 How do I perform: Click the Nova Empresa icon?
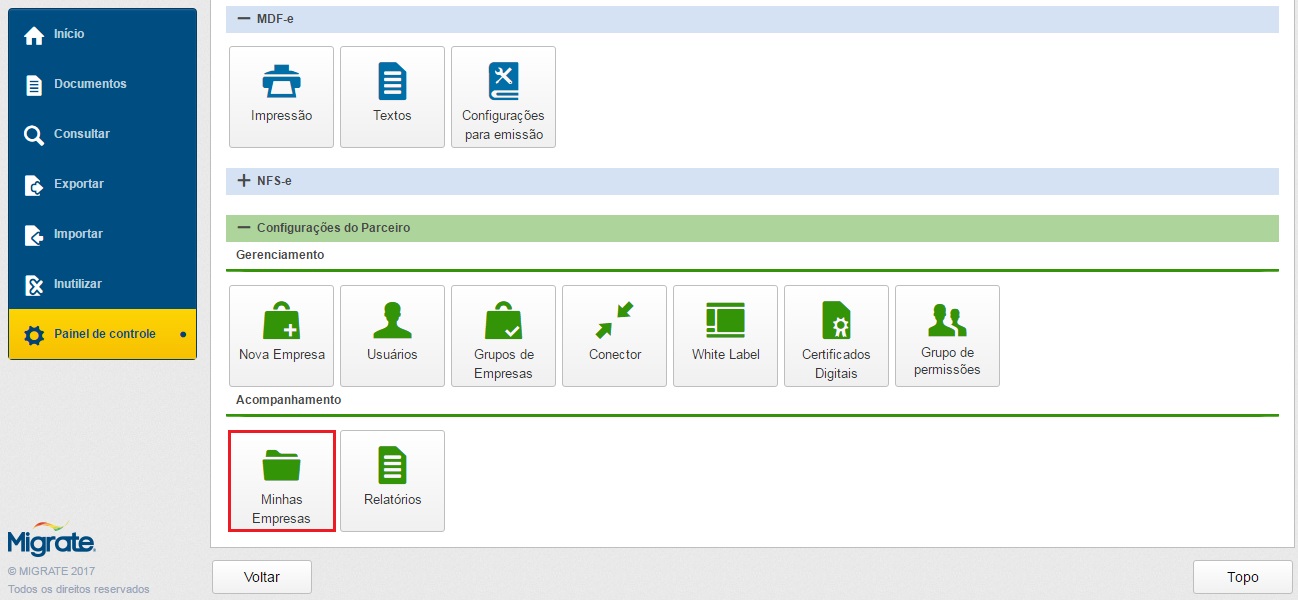pos(281,321)
